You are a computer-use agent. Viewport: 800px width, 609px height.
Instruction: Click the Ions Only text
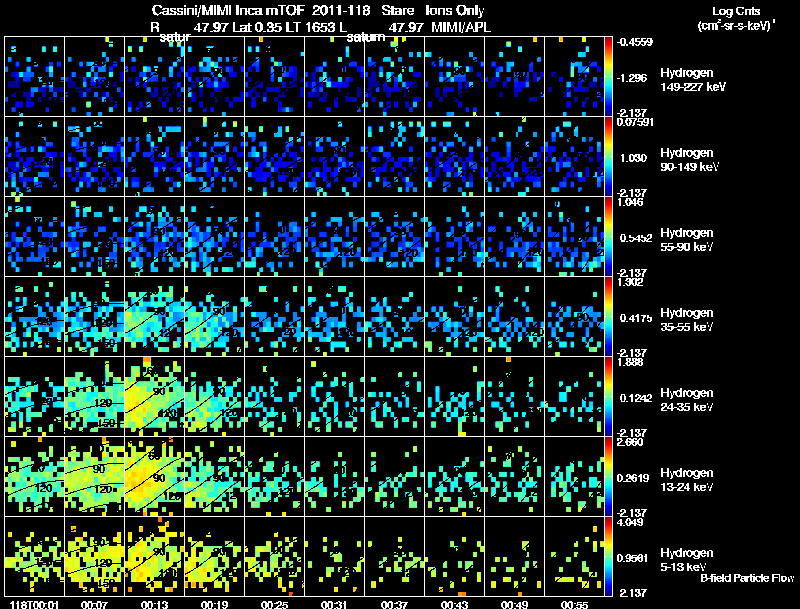(455, 10)
